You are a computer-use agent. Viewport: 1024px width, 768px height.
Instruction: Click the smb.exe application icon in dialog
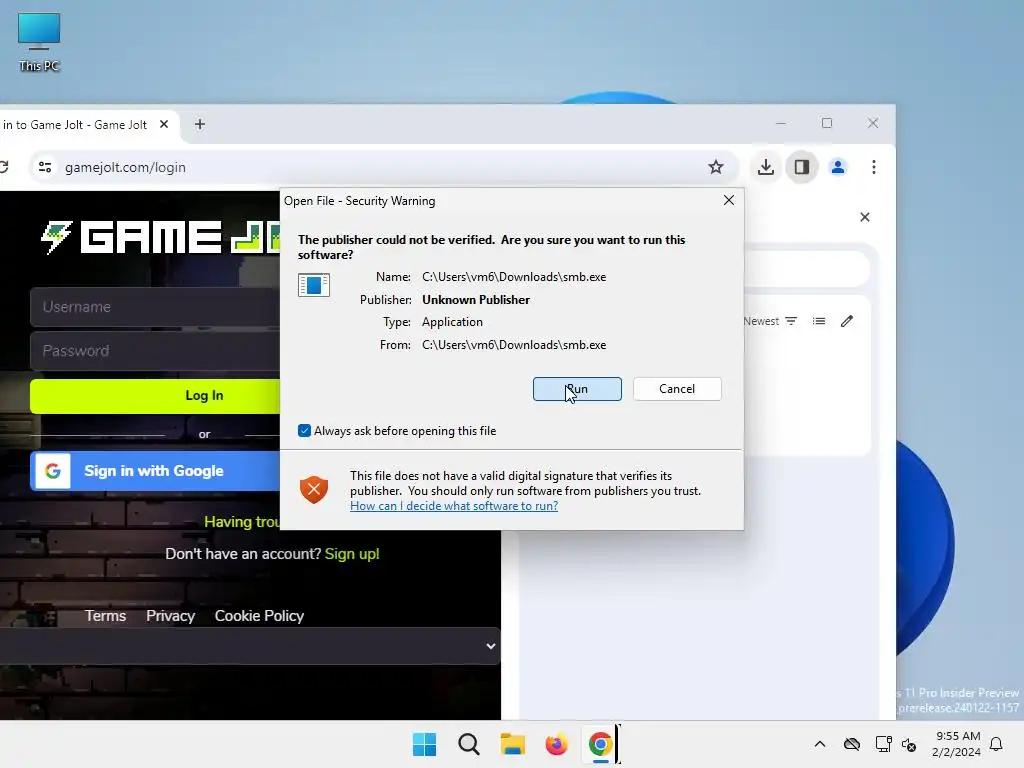[x=313, y=285]
